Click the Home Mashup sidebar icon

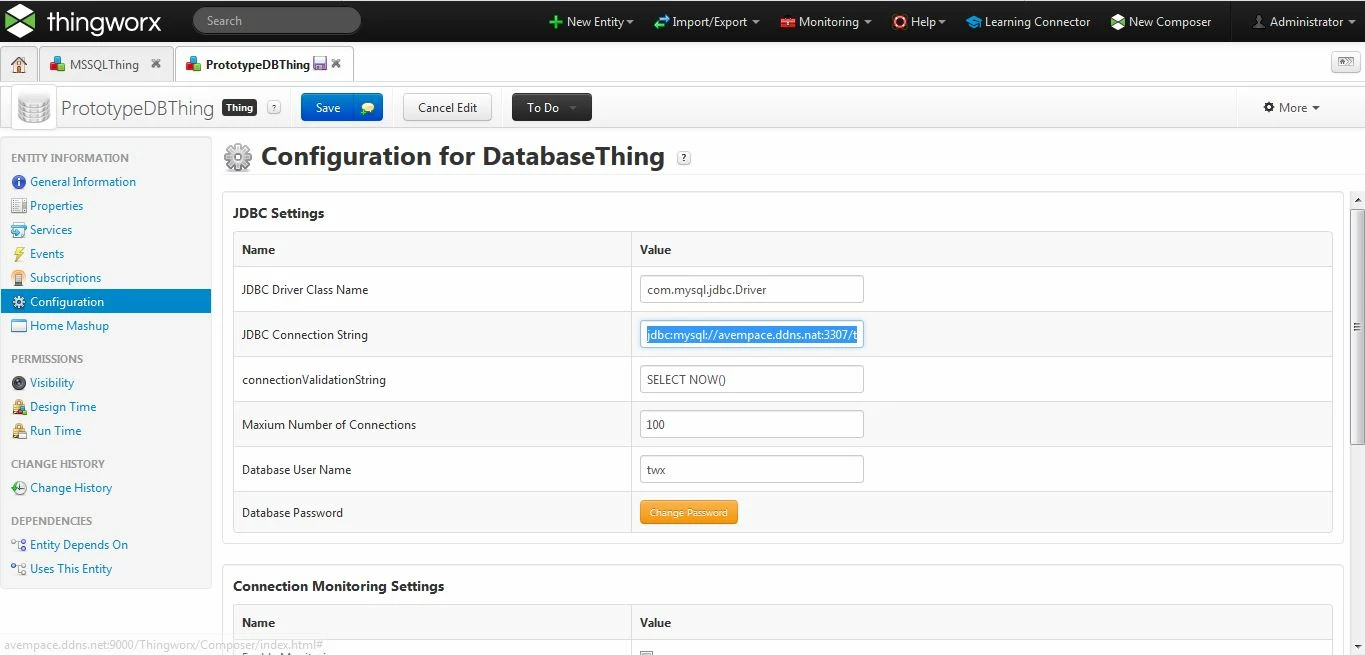(x=19, y=326)
